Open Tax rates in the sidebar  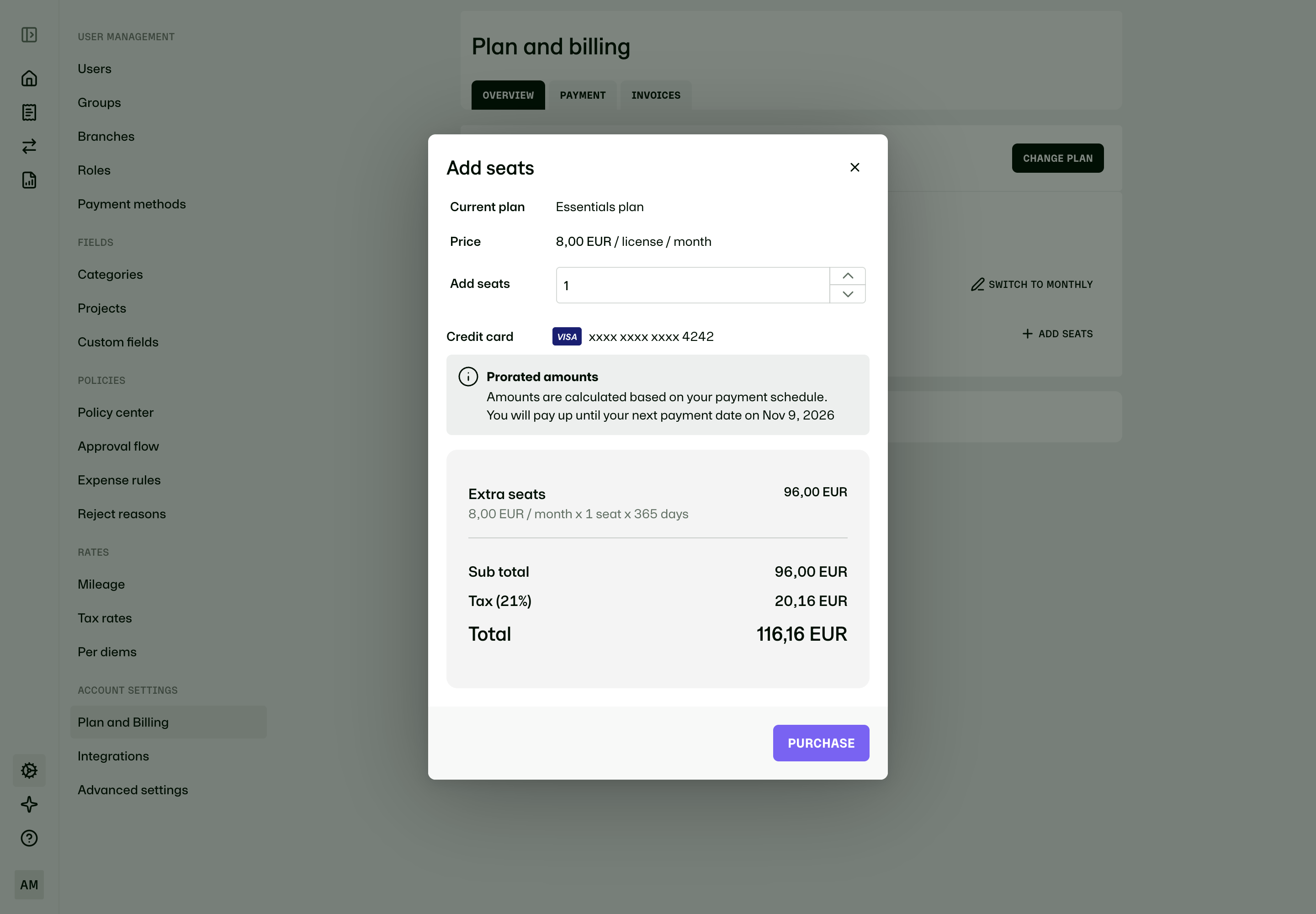[104, 618]
